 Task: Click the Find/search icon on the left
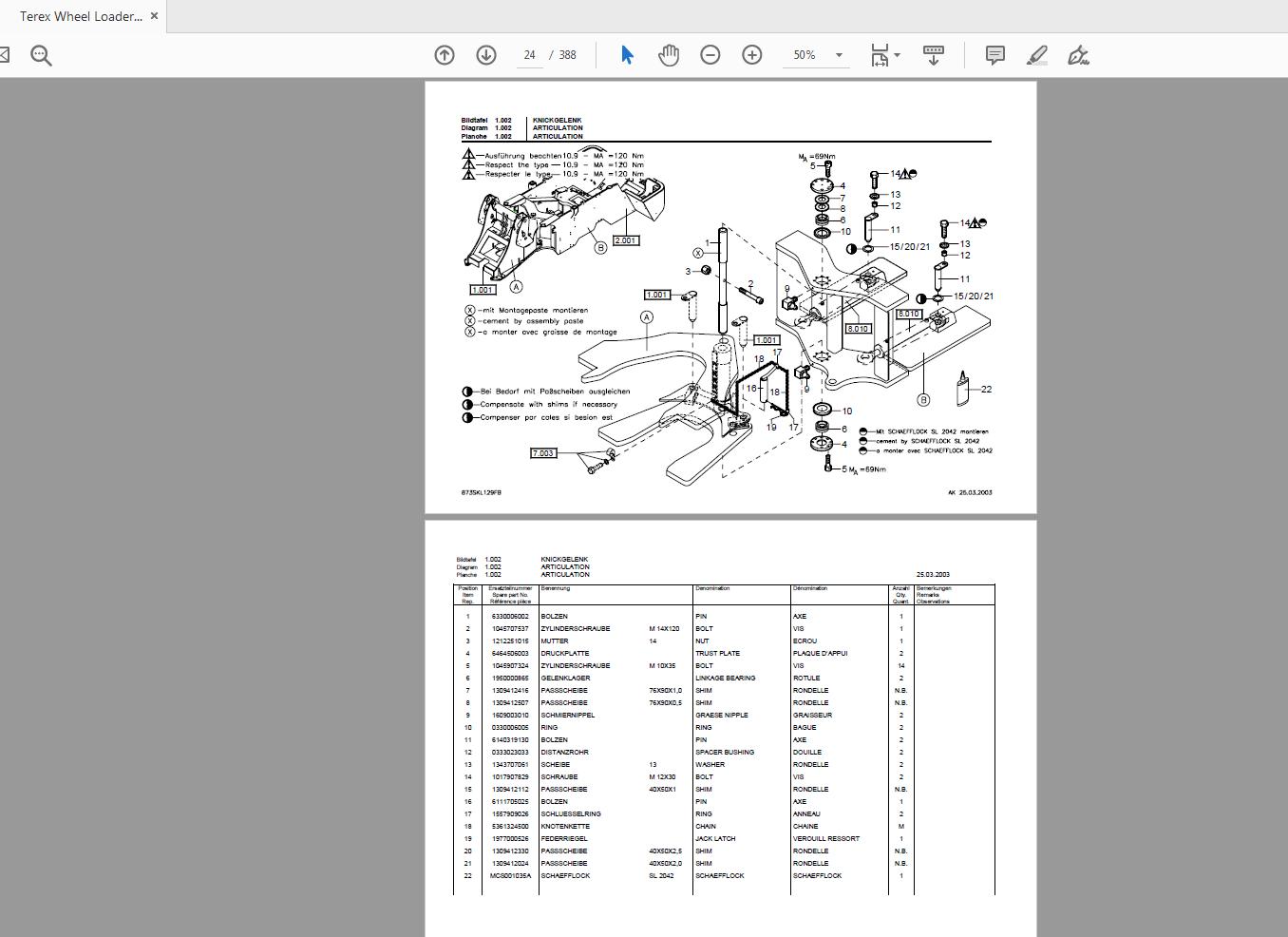coord(40,54)
